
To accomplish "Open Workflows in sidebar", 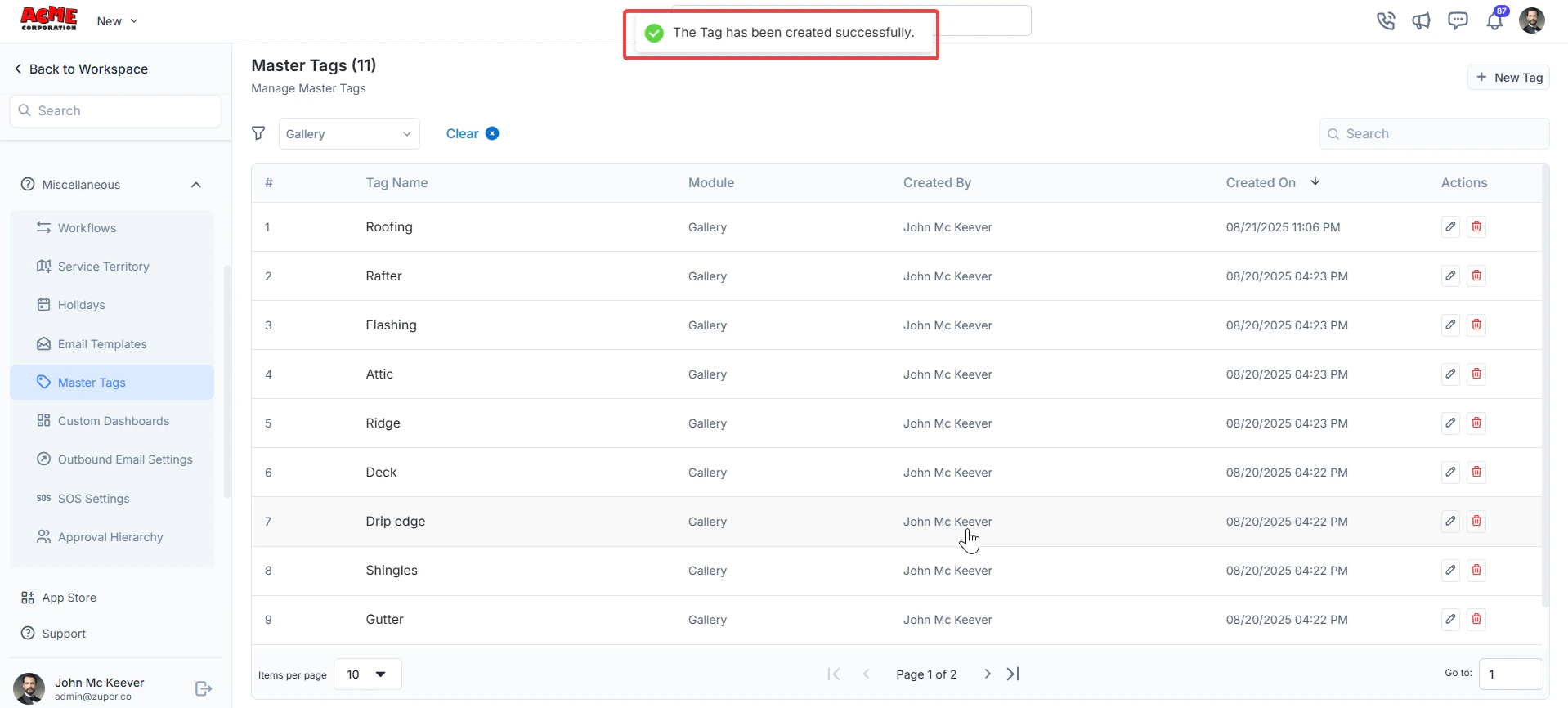I will [x=112, y=228].
